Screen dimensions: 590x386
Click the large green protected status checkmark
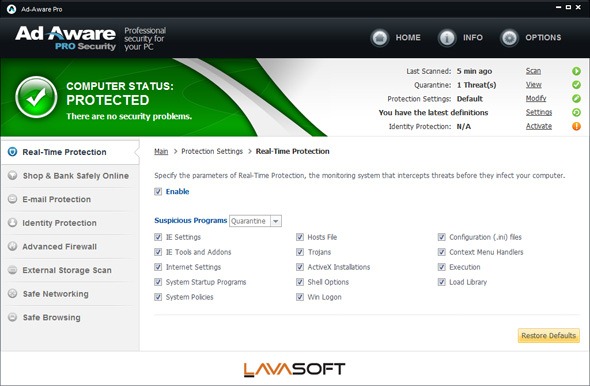(36, 97)
